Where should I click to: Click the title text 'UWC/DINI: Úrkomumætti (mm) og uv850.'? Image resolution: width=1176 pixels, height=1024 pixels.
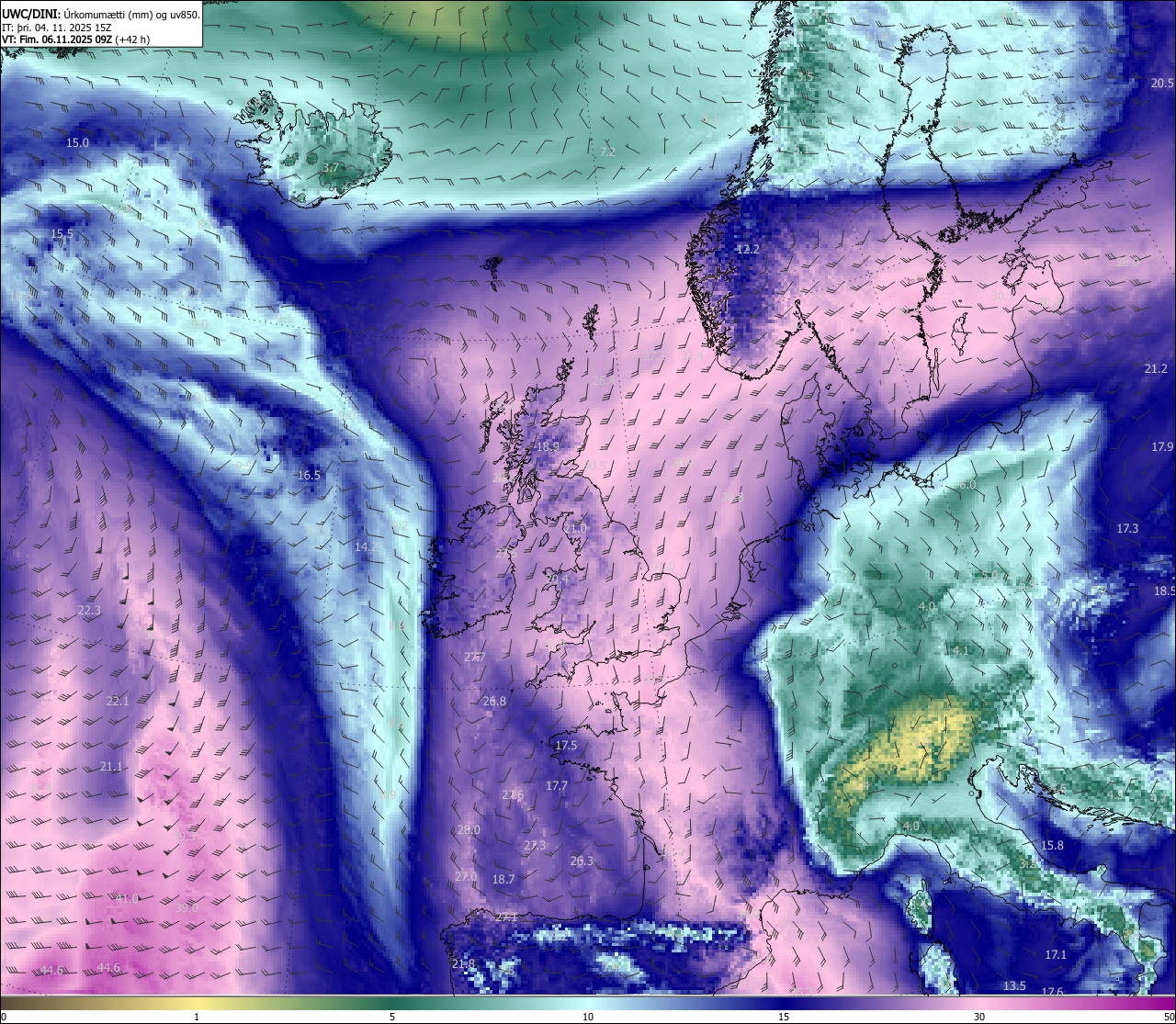100,15
